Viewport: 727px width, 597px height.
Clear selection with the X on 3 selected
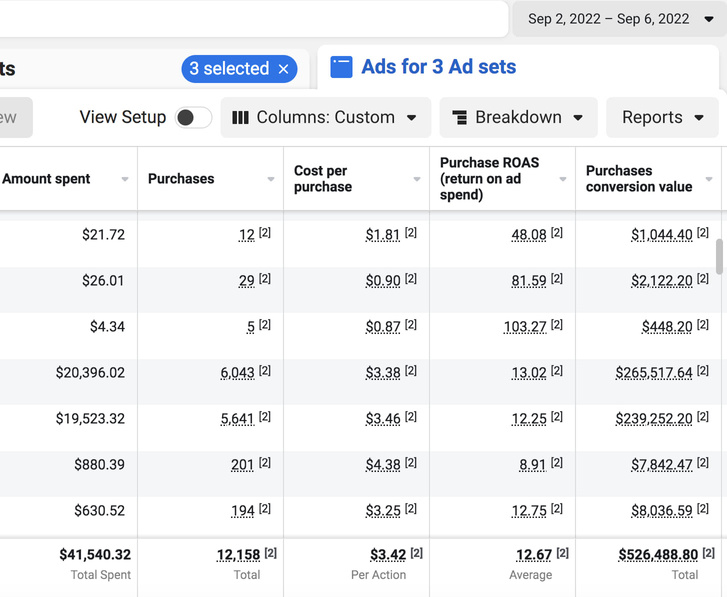coord(283,69)
